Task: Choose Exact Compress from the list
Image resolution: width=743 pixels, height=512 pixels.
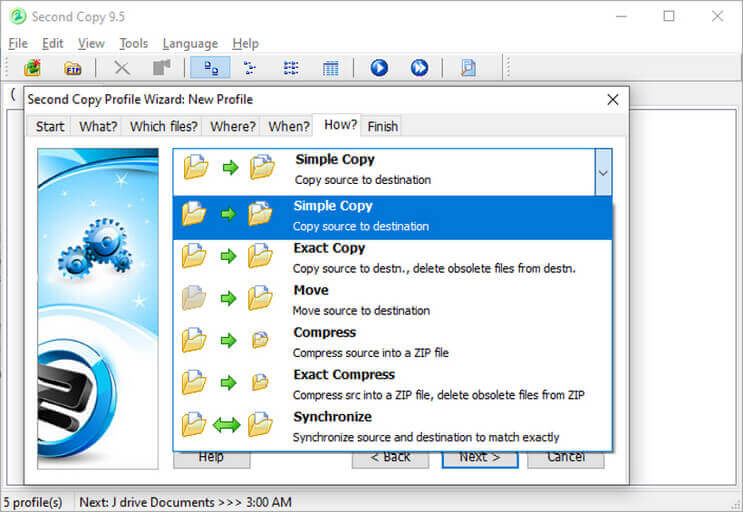Action: (392, 385)
